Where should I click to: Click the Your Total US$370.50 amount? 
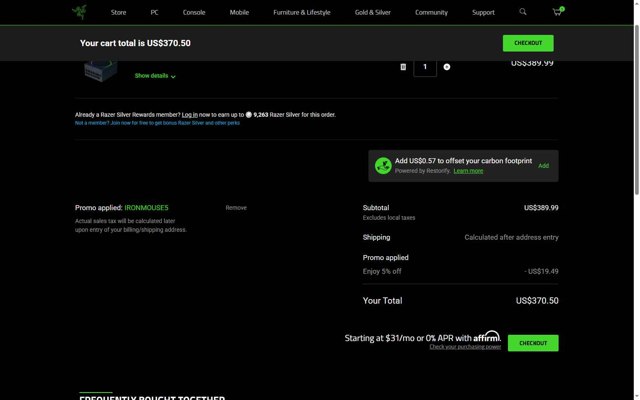(x=537, y=301)
